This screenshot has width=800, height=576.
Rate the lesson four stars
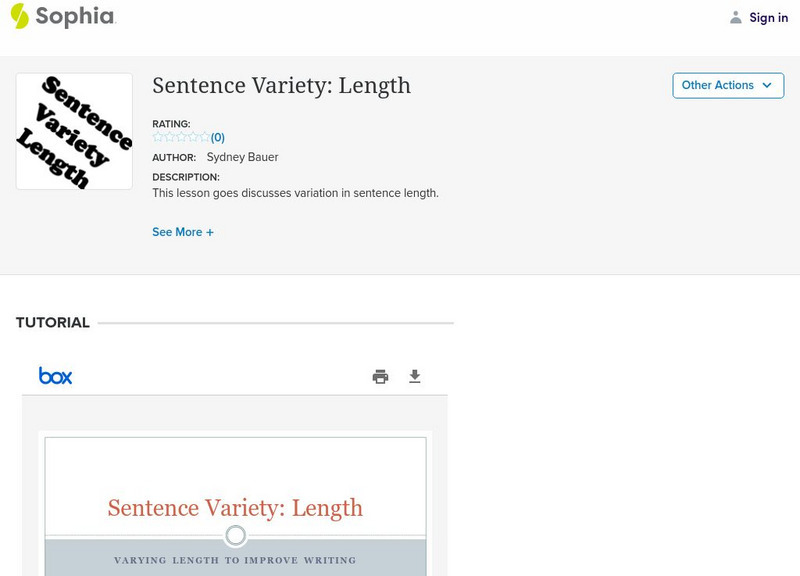pos(192,137)
